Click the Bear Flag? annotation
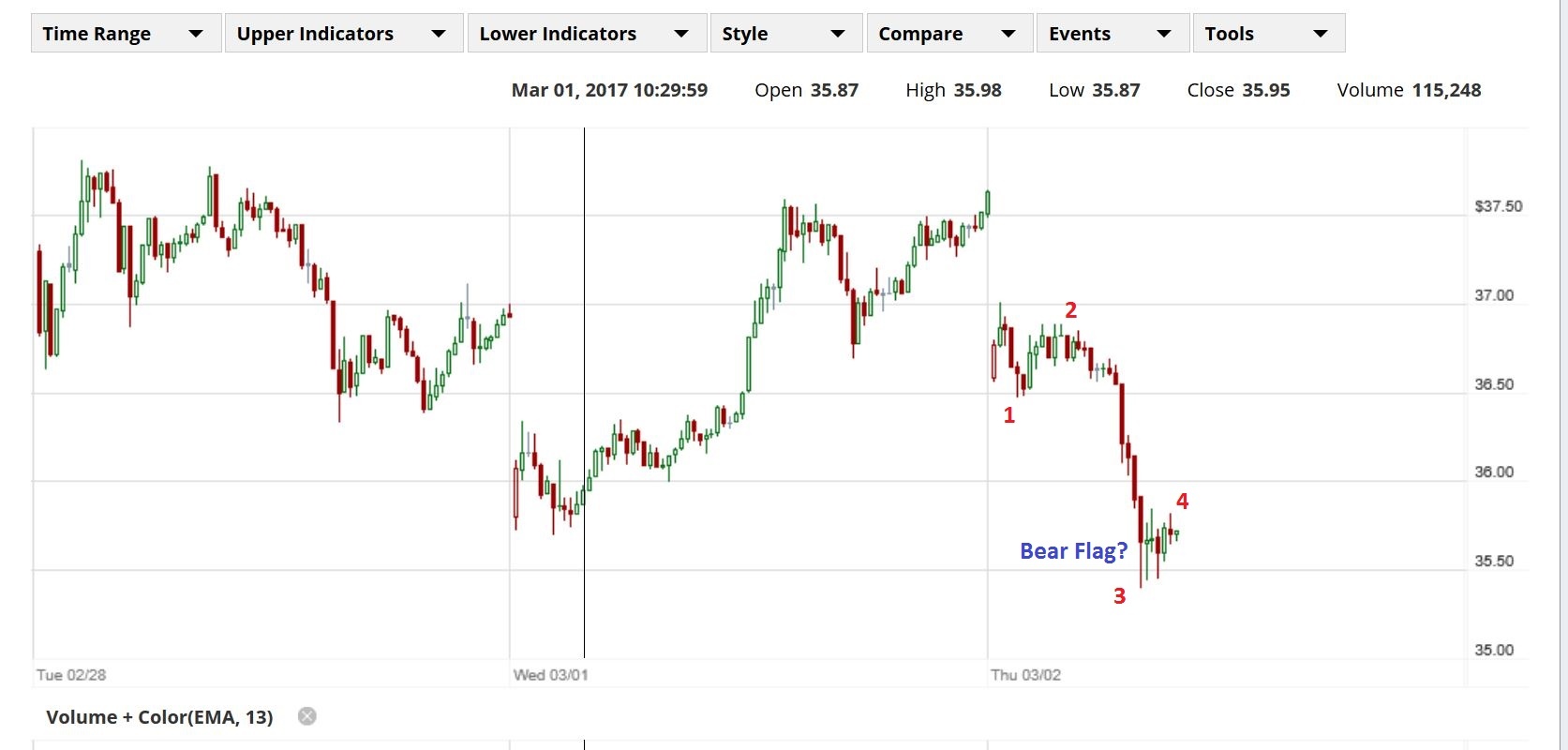 1073,551
